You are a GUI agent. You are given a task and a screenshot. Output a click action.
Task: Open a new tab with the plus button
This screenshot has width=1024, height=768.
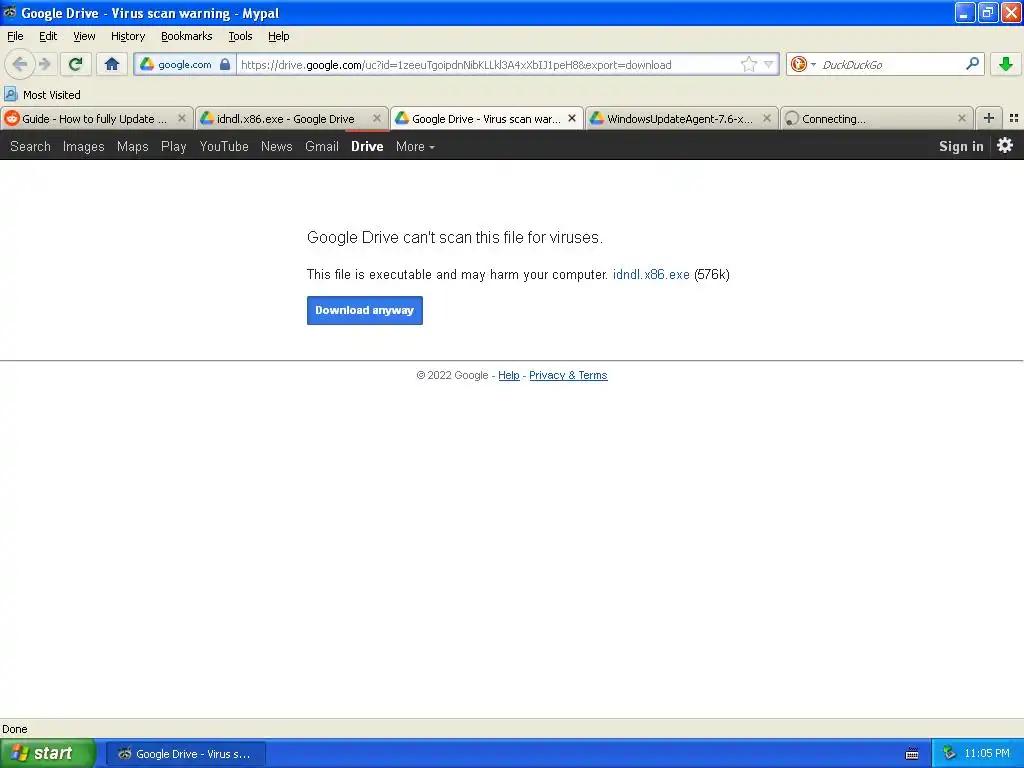coord(989,118)
